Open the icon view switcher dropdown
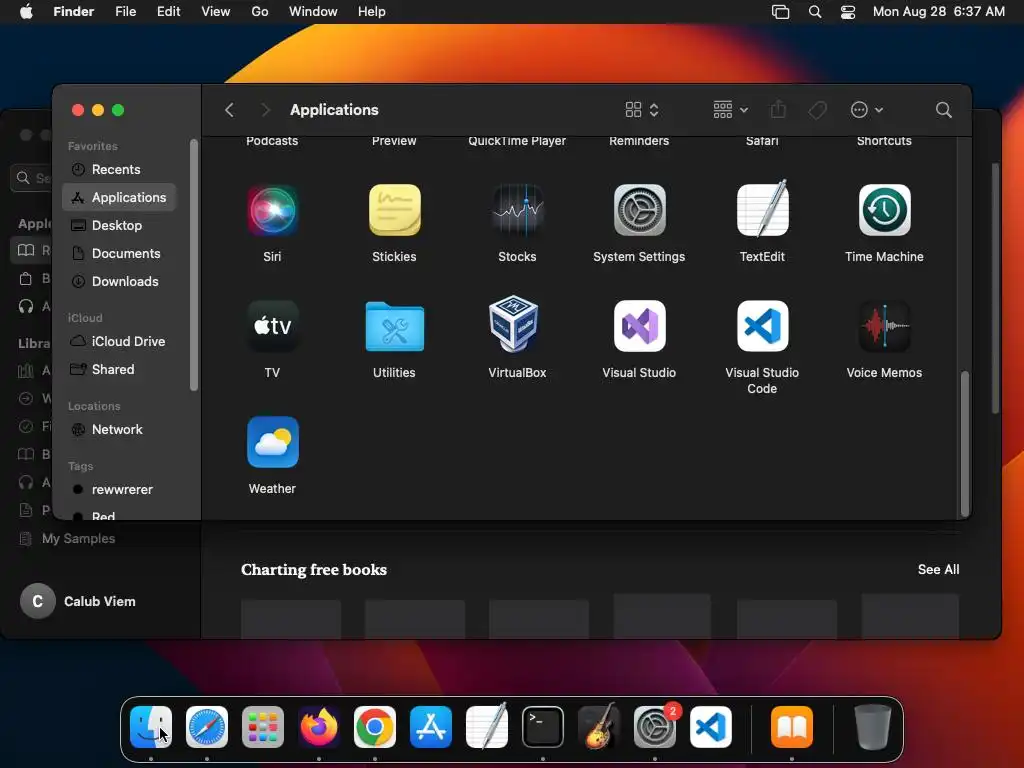 coord(642,110)
